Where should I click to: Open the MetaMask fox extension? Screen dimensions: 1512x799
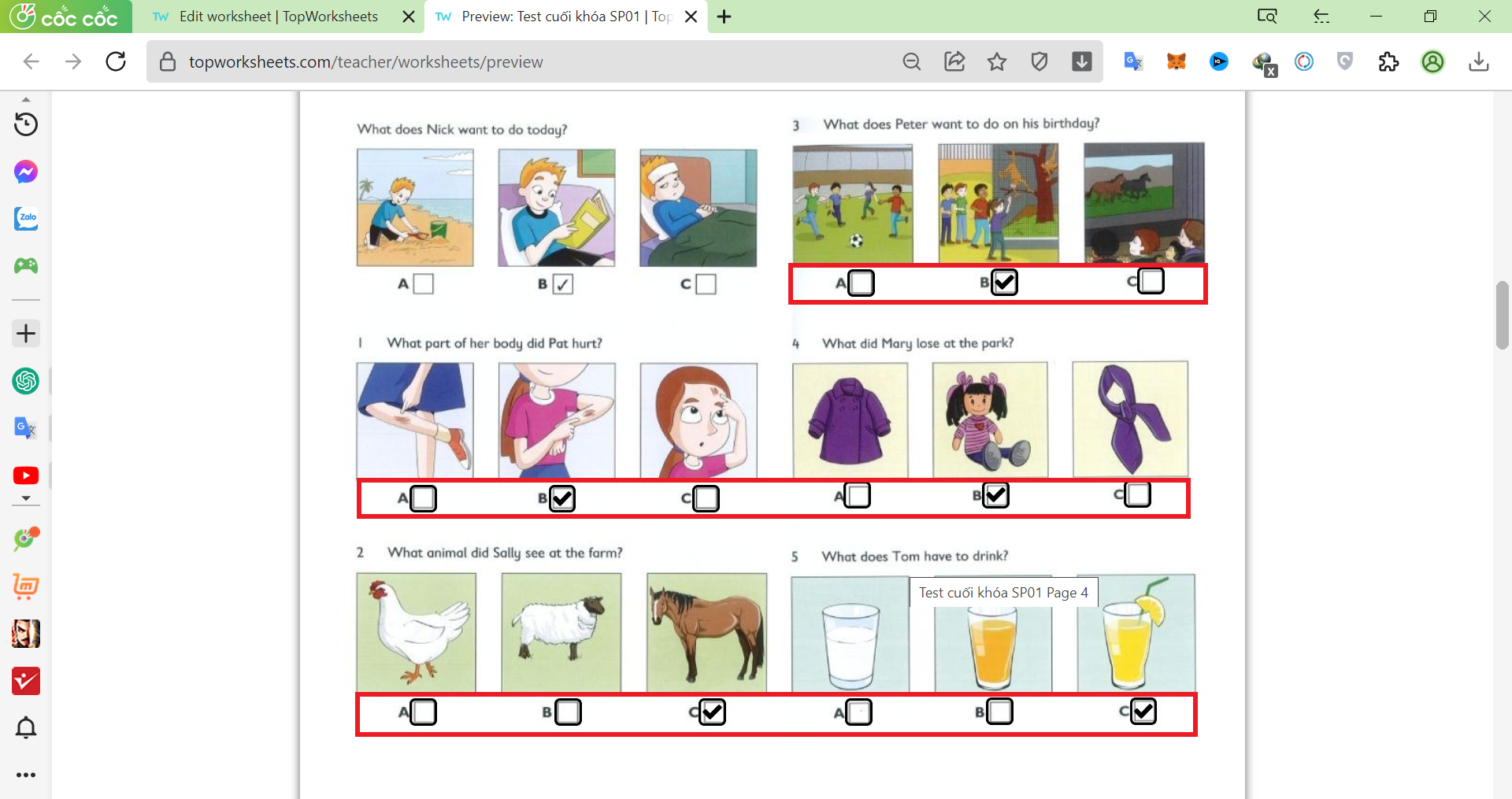tap(1177, 61)
